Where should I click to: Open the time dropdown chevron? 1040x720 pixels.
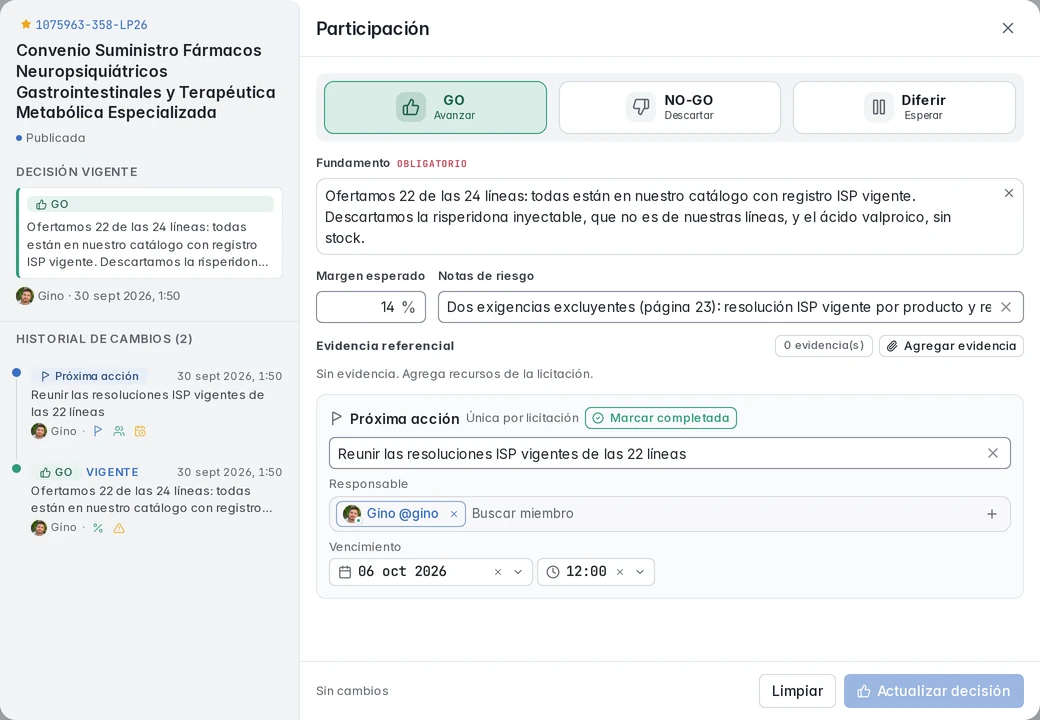[x=640, y=571]
